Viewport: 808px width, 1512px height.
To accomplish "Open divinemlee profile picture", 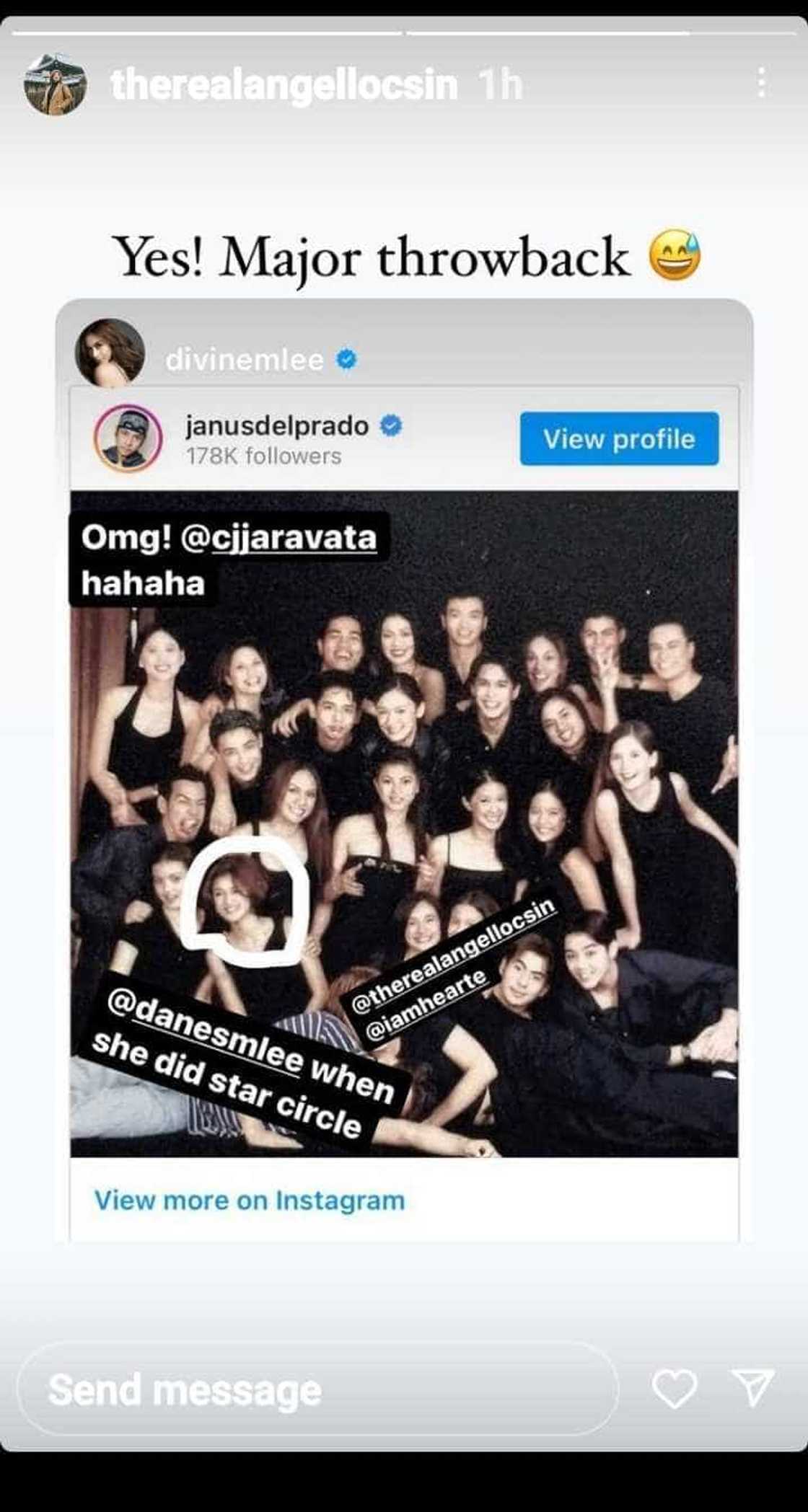I will point(110,353).
